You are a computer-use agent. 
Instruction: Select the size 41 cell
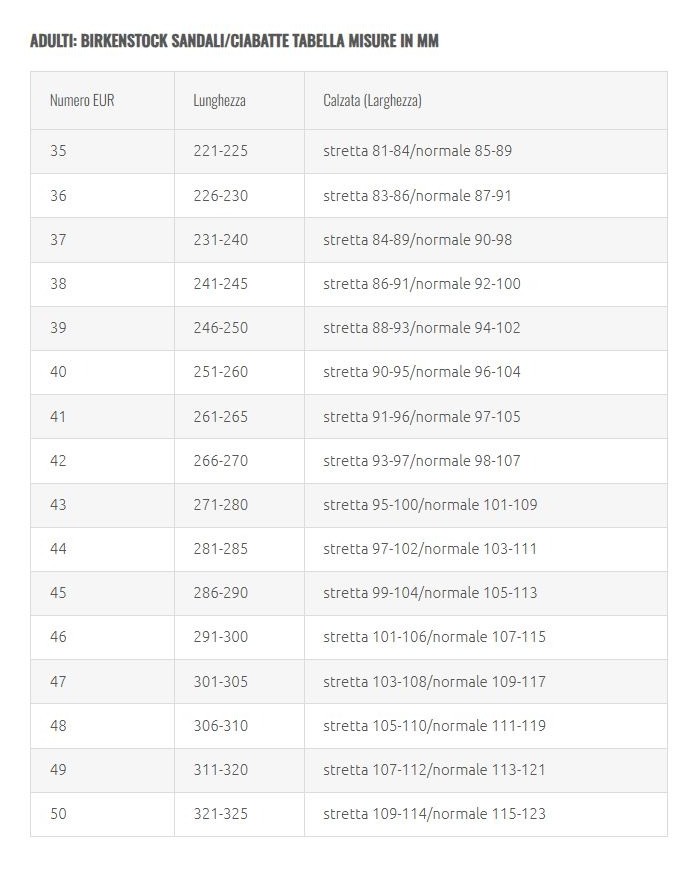pyautogui.click(x=58, y=416)
